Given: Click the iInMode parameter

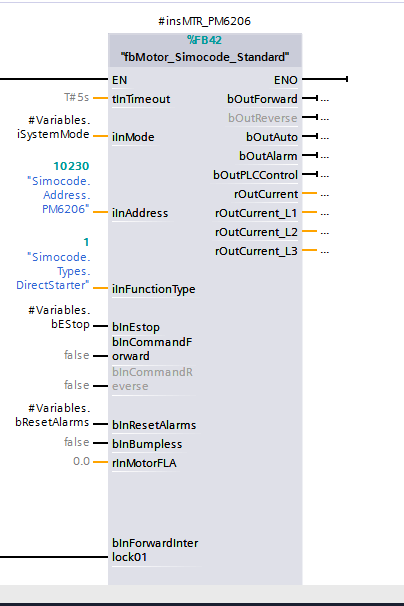Looking at the screenshot, I should tap(133, 137).
